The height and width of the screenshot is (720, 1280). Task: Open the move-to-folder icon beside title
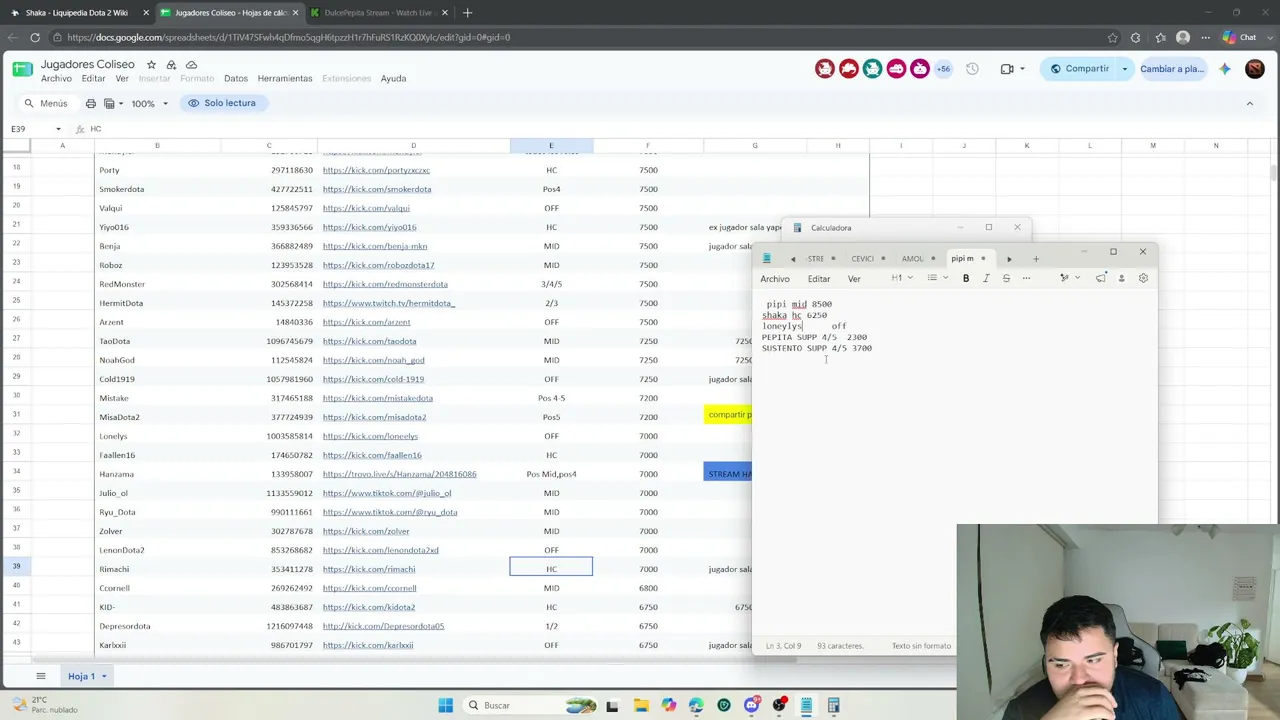tap(172, 65)
